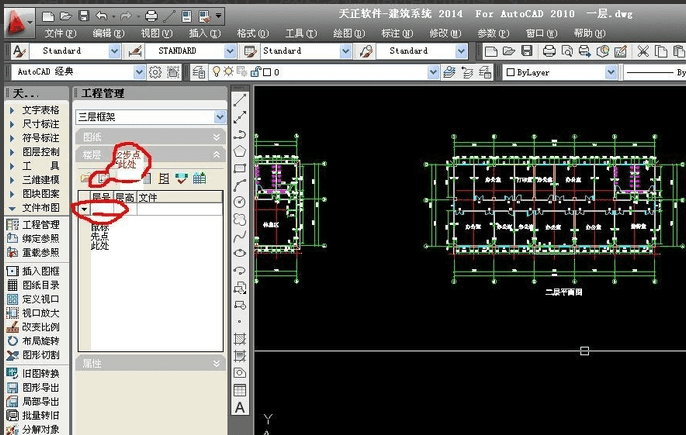Click the ByLayer color swatch box
686x435 pixels.
510,72
